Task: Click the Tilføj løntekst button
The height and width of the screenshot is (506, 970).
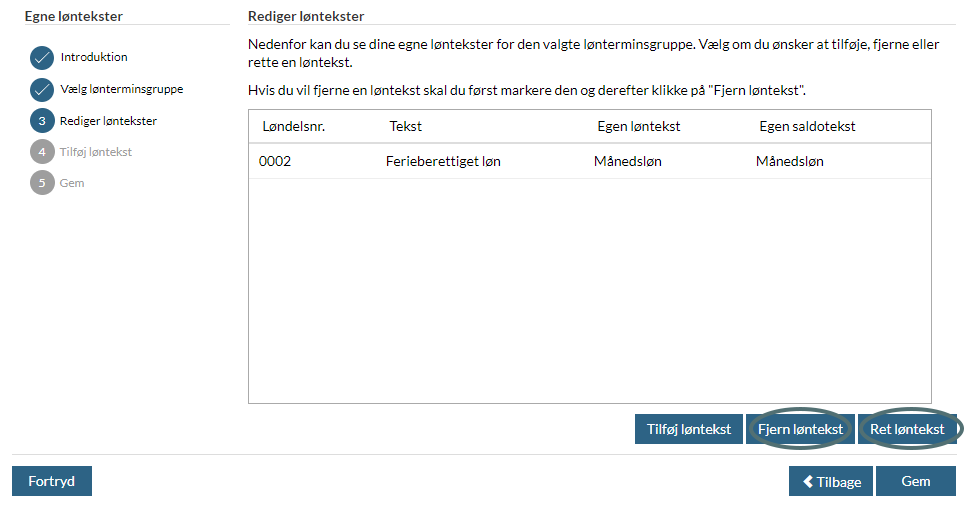Action: click(689, 429)
